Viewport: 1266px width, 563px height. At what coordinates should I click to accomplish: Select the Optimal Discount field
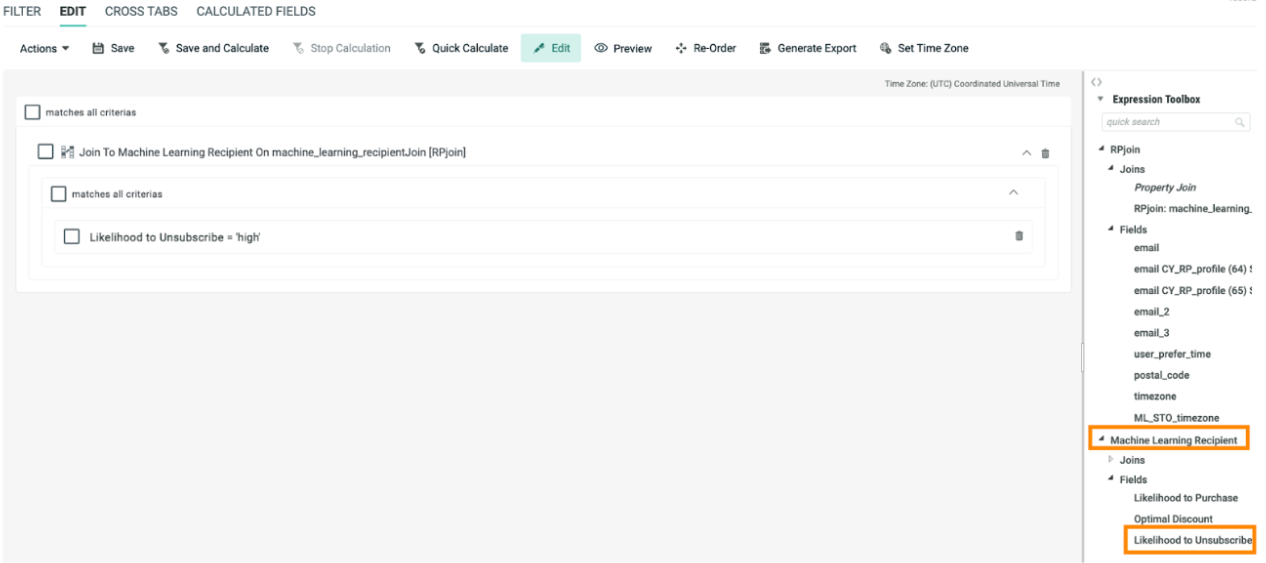coord(1173,519)
